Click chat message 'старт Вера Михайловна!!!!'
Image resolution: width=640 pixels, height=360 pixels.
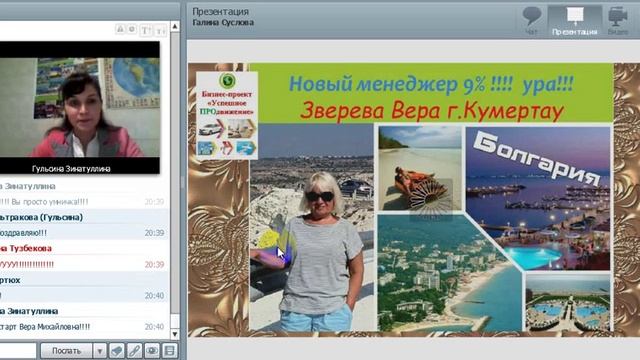coord(45,327)
